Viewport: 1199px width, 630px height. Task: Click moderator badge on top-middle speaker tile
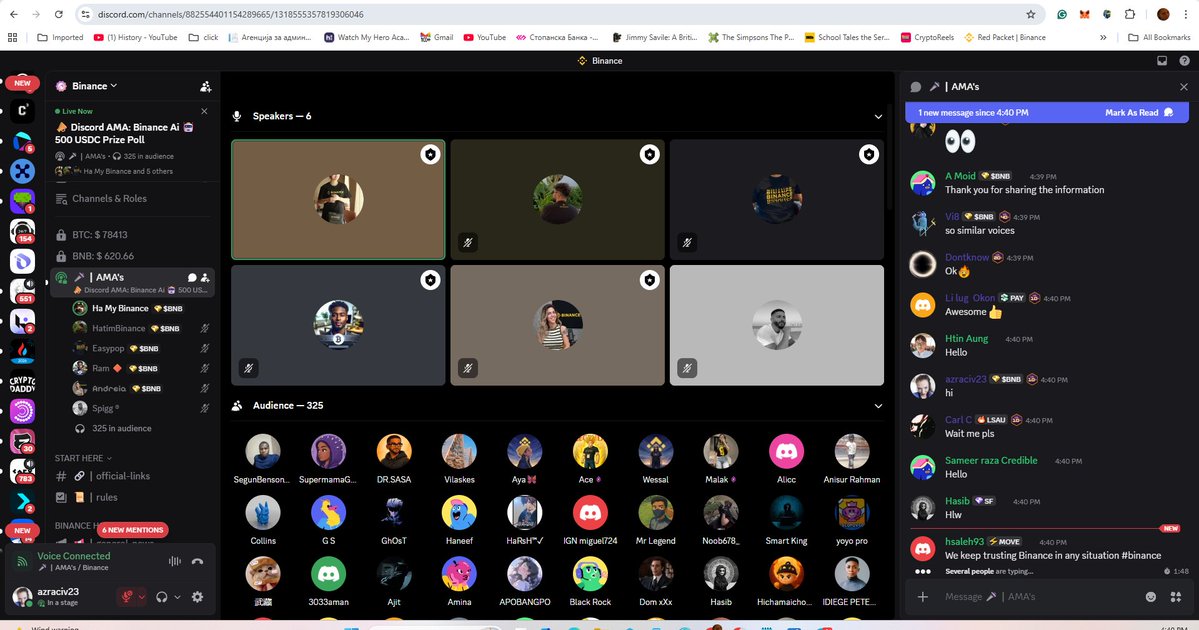[649, 155]
